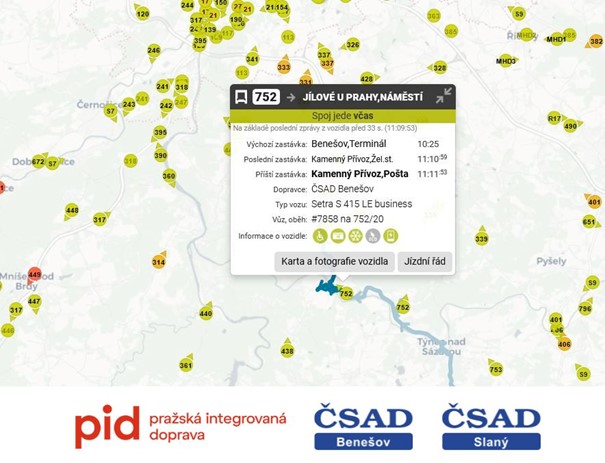Click the USB charger vehicle info icon
The width and height of the screenshot is (605, 463).
point(390,236)
